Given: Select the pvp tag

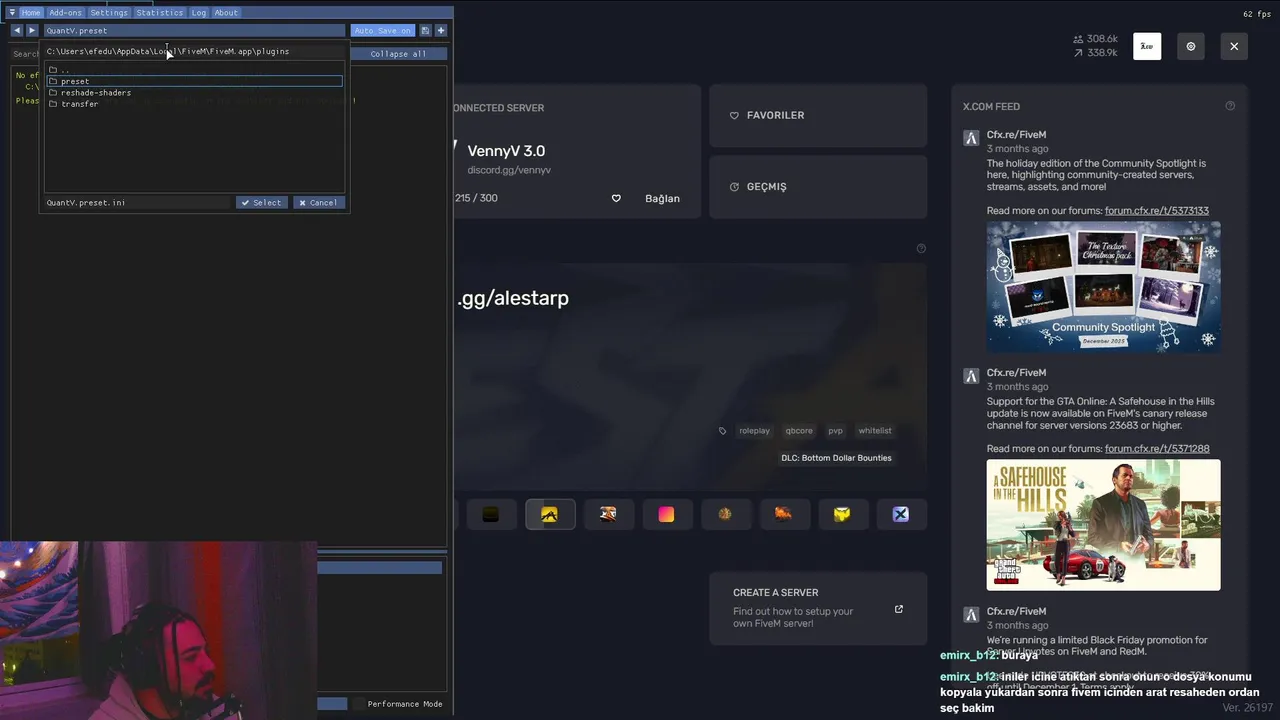Looking at the screenshot, I should pos(835,431).
